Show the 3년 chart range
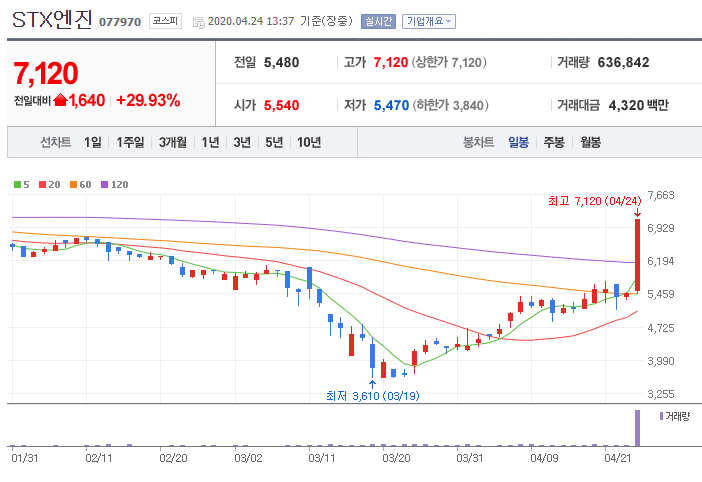 click(x=242, y=142)
